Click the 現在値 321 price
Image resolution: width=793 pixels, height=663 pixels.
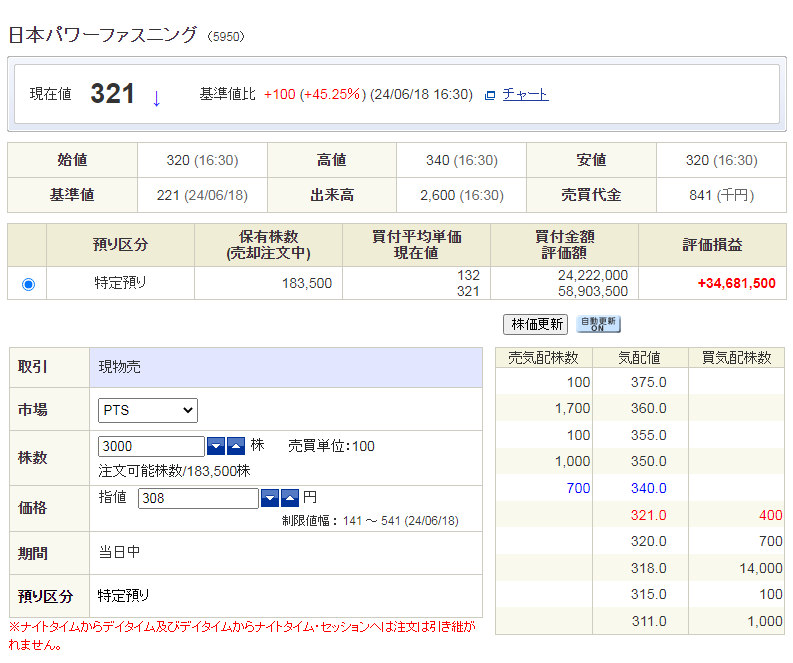coord(112,94)
